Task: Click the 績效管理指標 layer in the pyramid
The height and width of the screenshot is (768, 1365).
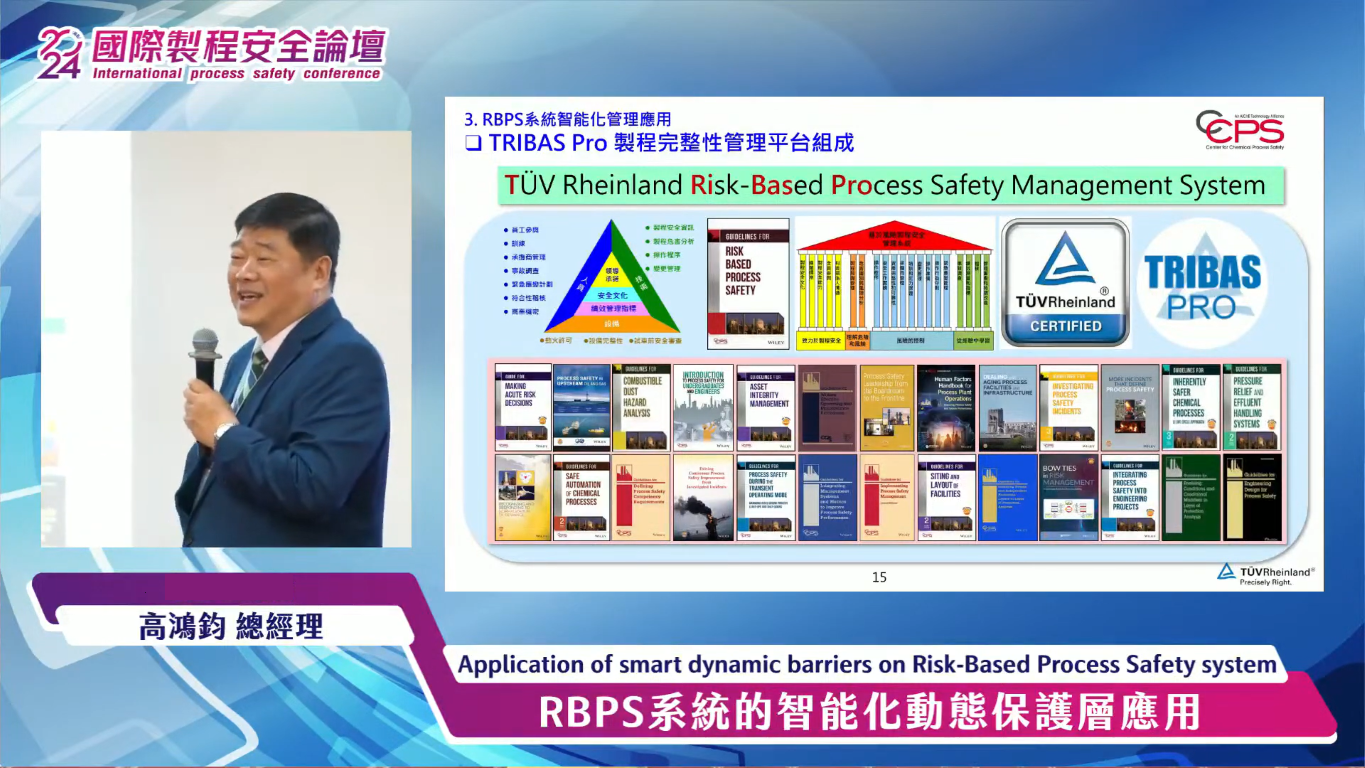Action: 613,309
